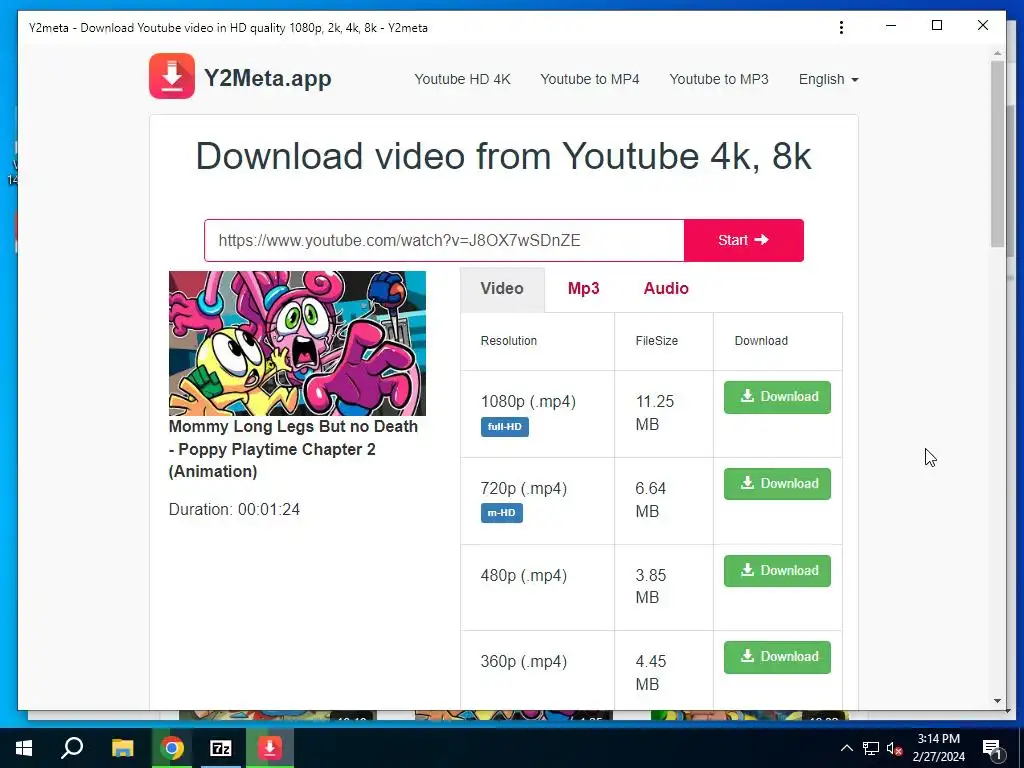The width and height of the screenshot is (1024, 768).
Task: Click the scrollbar down arrow
Action: point(997,701)
